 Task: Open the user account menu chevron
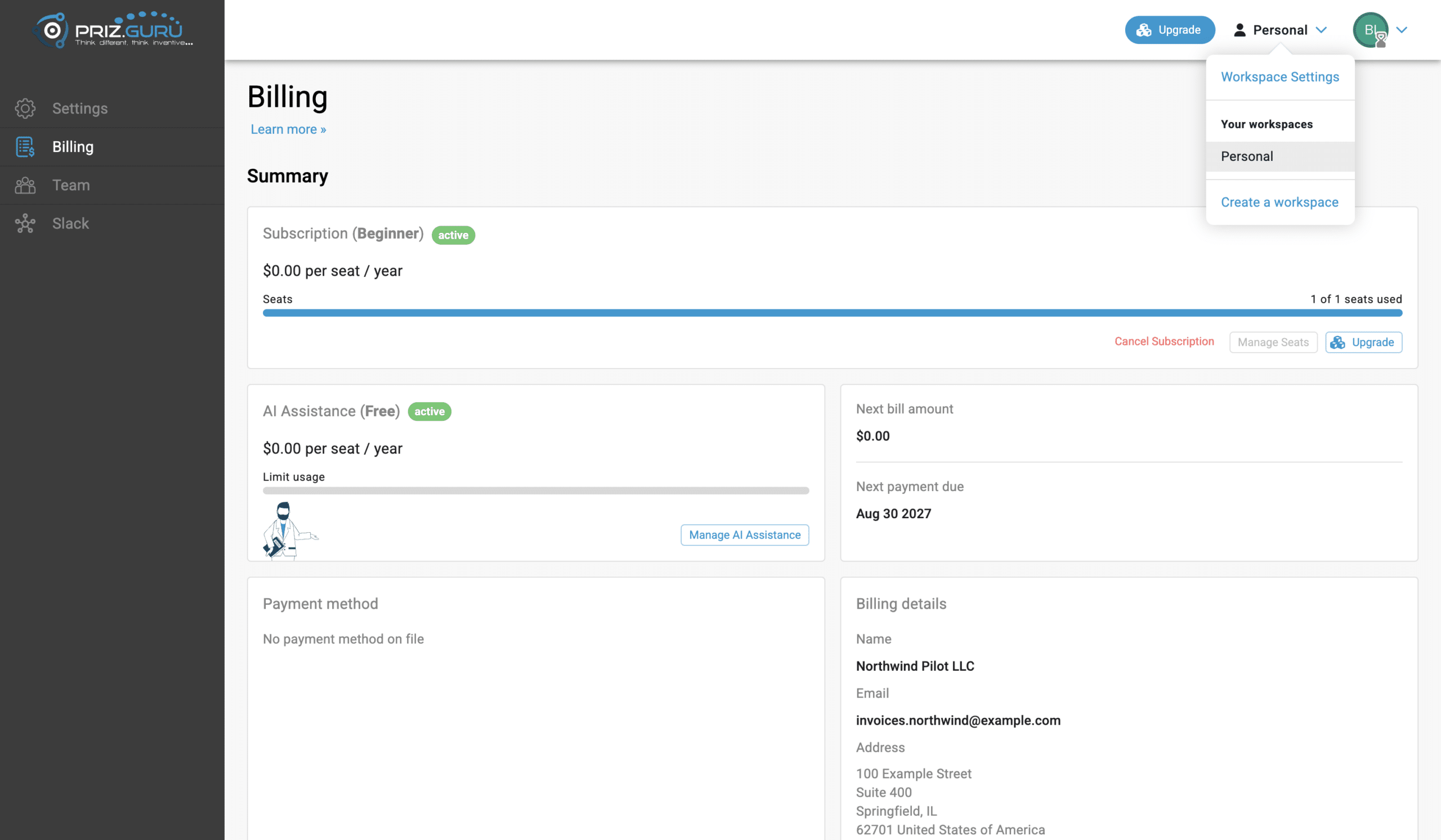coord(1402,30)
